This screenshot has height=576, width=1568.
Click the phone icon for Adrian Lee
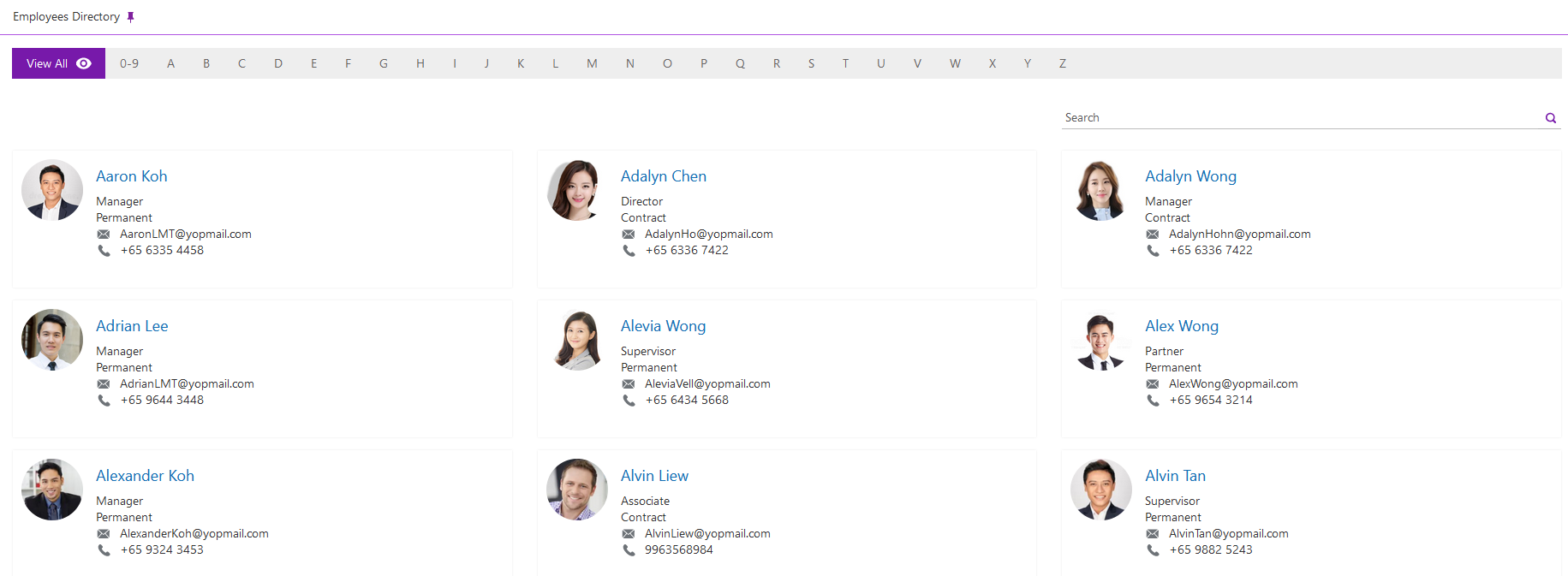pyautogui.click(x=104, y=401)
